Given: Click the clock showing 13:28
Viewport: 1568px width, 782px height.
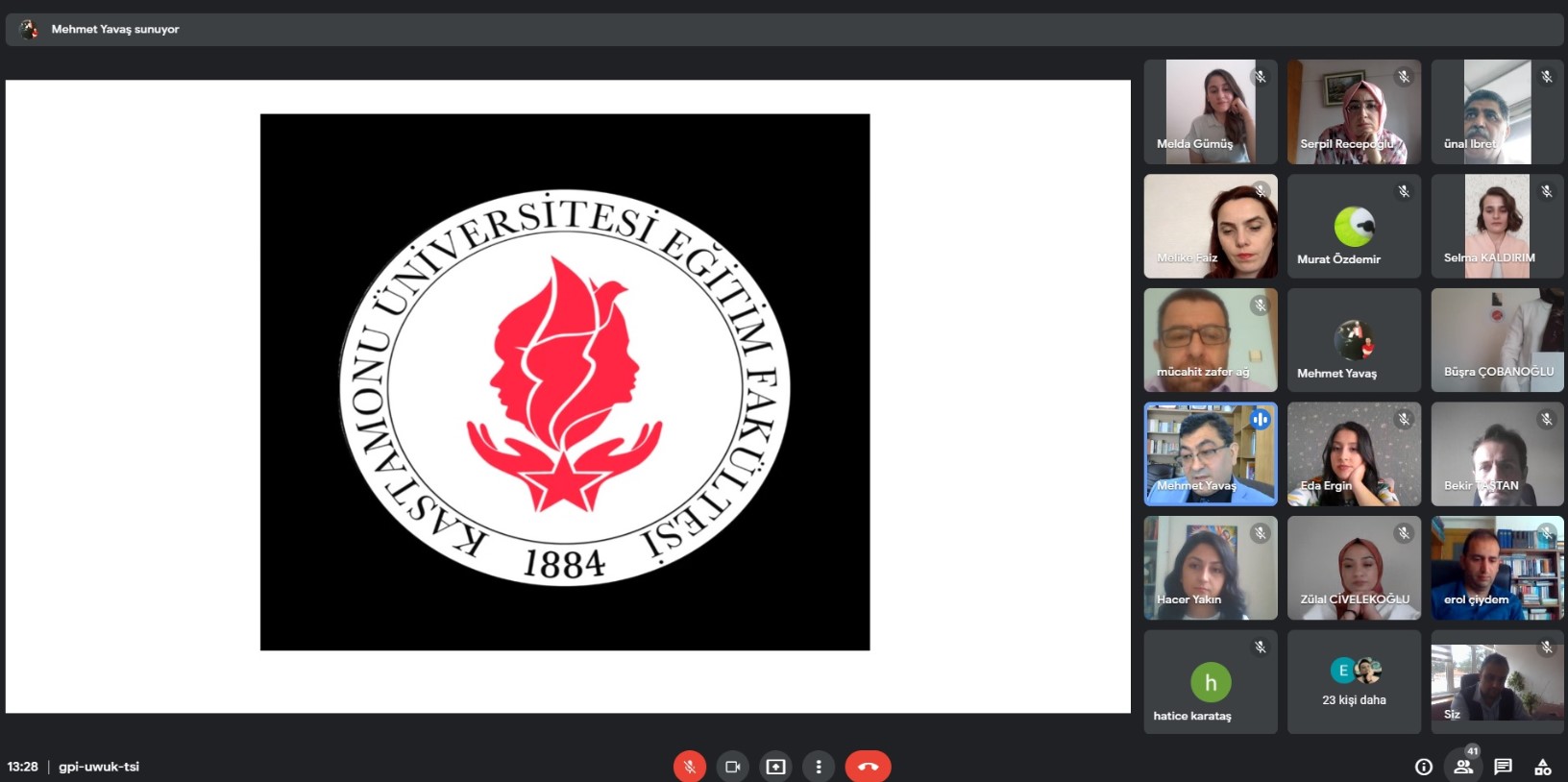Looking at the screenshot, I should click(23, 767).
